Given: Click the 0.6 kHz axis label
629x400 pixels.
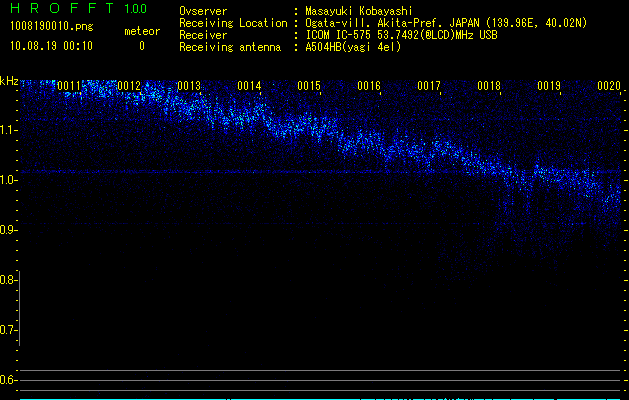Looking at the screenshot, I should [x=7, y=380].
